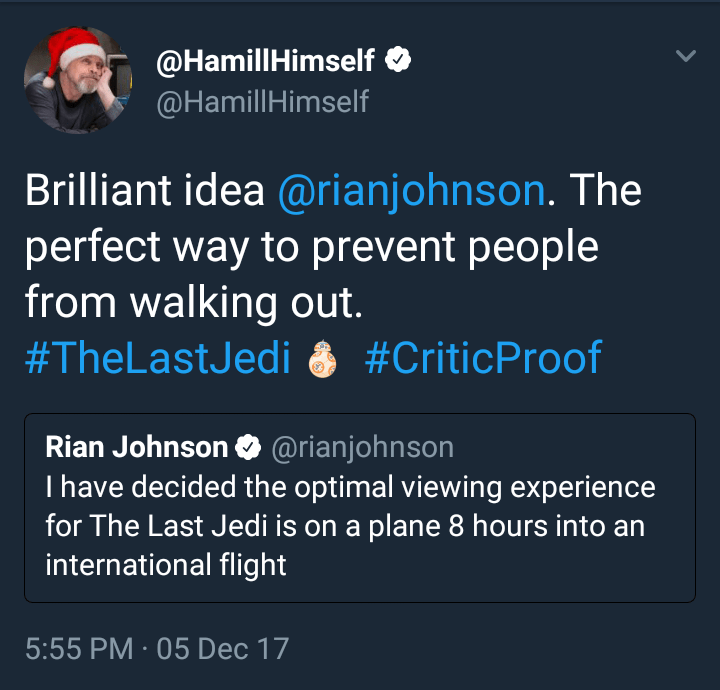Click the gray @HamillHimself handle
This screenshot has height=690, width=720.
[262, 100]
